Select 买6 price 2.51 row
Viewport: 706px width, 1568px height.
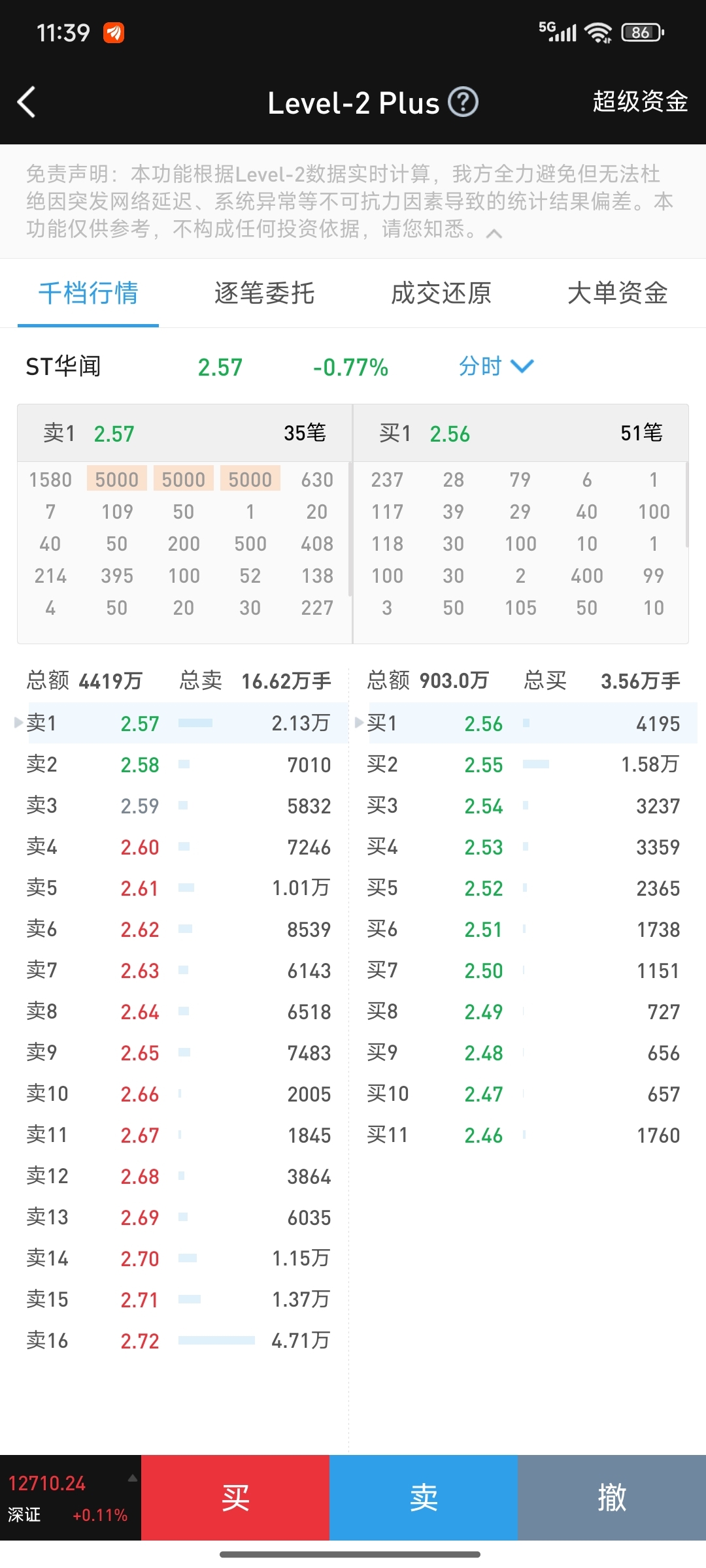[524, 928]
